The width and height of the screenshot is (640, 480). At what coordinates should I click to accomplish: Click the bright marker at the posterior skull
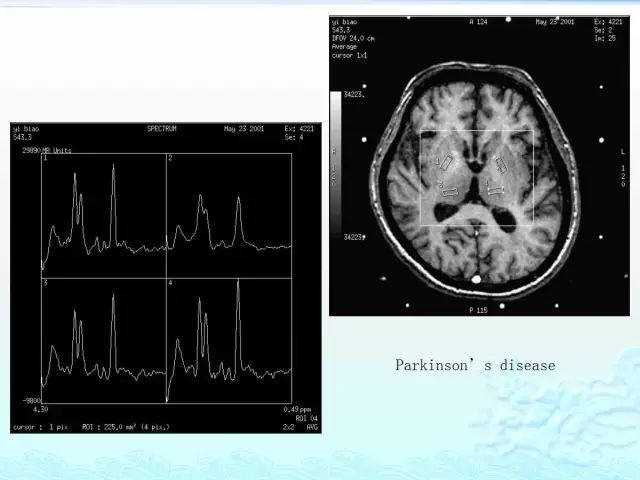click(x=476, y=279)
